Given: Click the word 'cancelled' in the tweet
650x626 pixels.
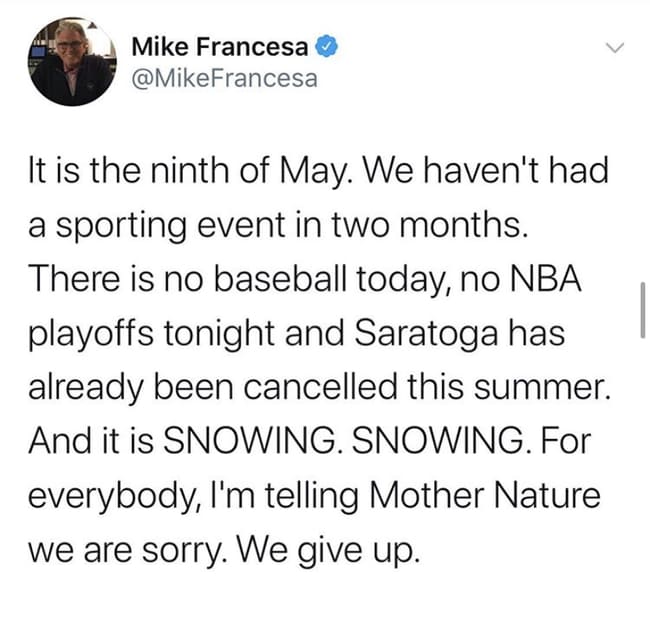Looking at the screenshot, I should 320,387.
